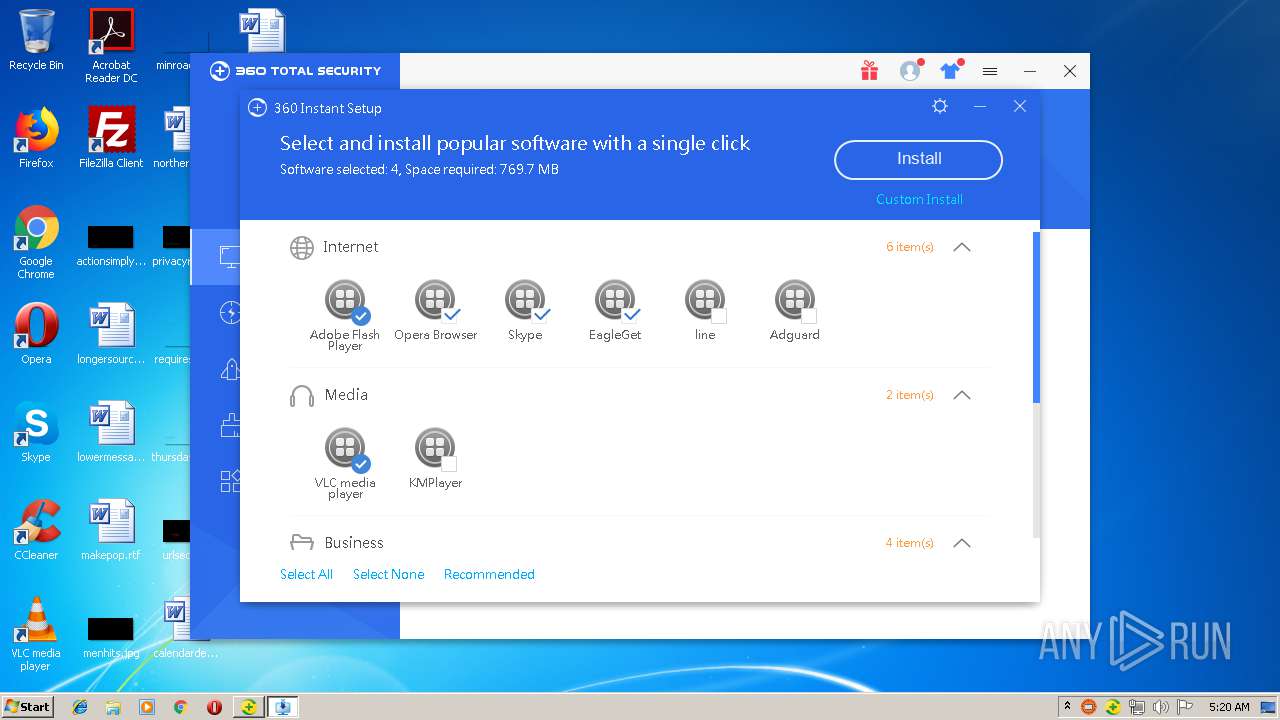Open makepop.rtf desktop file
Image resolution: width=1280 pixels, height=720 pixels.
(111, 530)
